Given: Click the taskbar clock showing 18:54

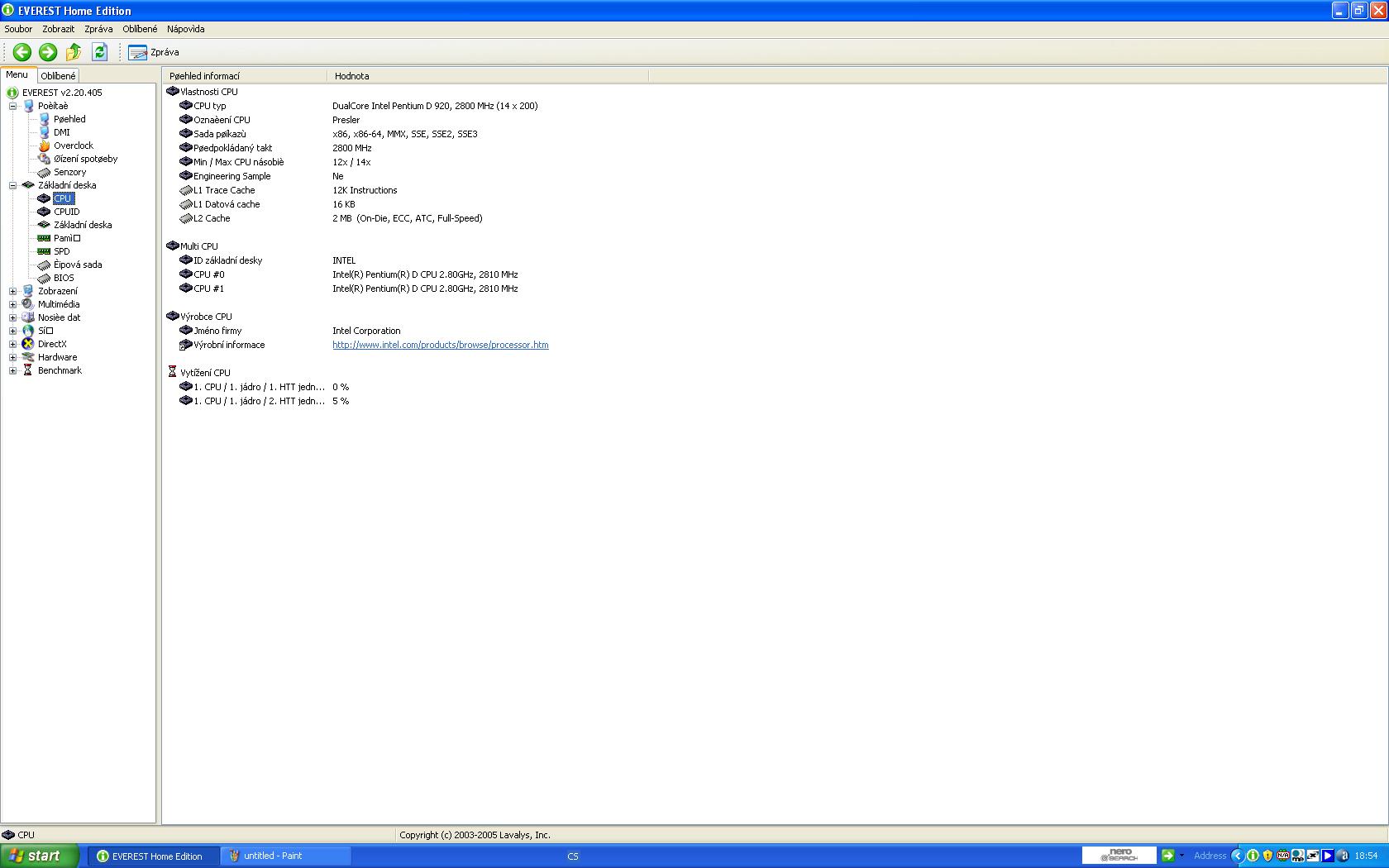Looking at the screenshot, I should point(1367,856).
